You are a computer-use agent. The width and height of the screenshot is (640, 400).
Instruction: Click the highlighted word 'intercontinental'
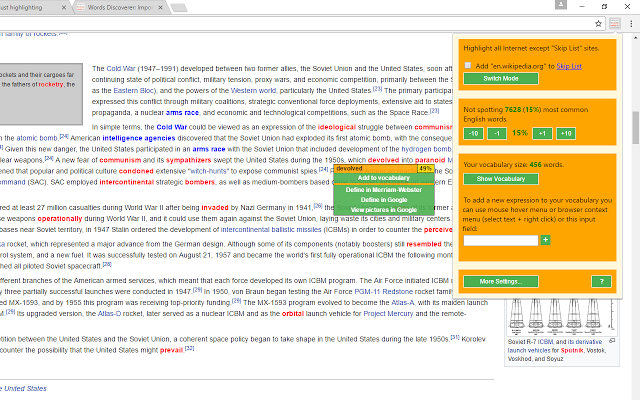tap(127, 182)
